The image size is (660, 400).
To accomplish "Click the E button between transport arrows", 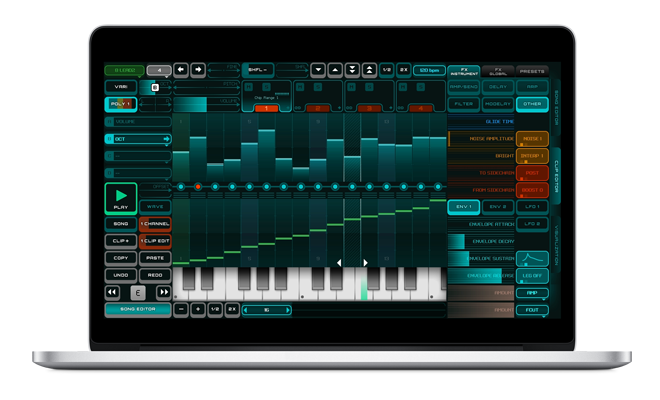I will click(138, 292).
